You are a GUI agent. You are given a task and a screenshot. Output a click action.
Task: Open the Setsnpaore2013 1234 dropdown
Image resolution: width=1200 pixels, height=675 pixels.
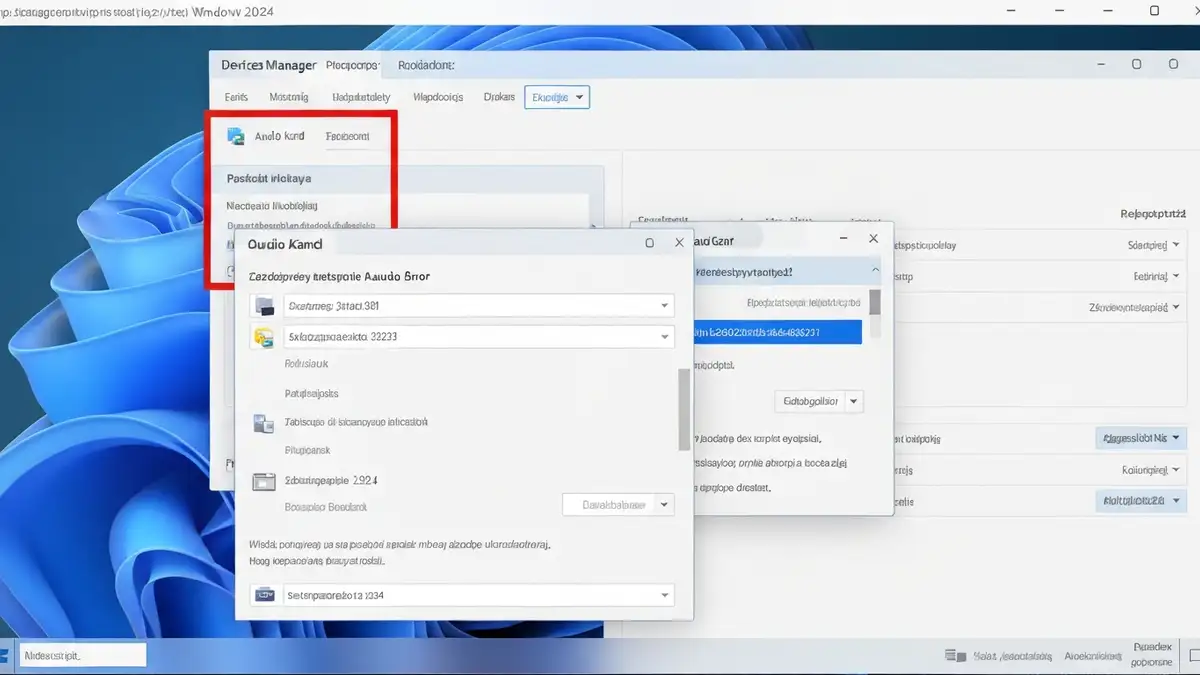tap(664, 595)
